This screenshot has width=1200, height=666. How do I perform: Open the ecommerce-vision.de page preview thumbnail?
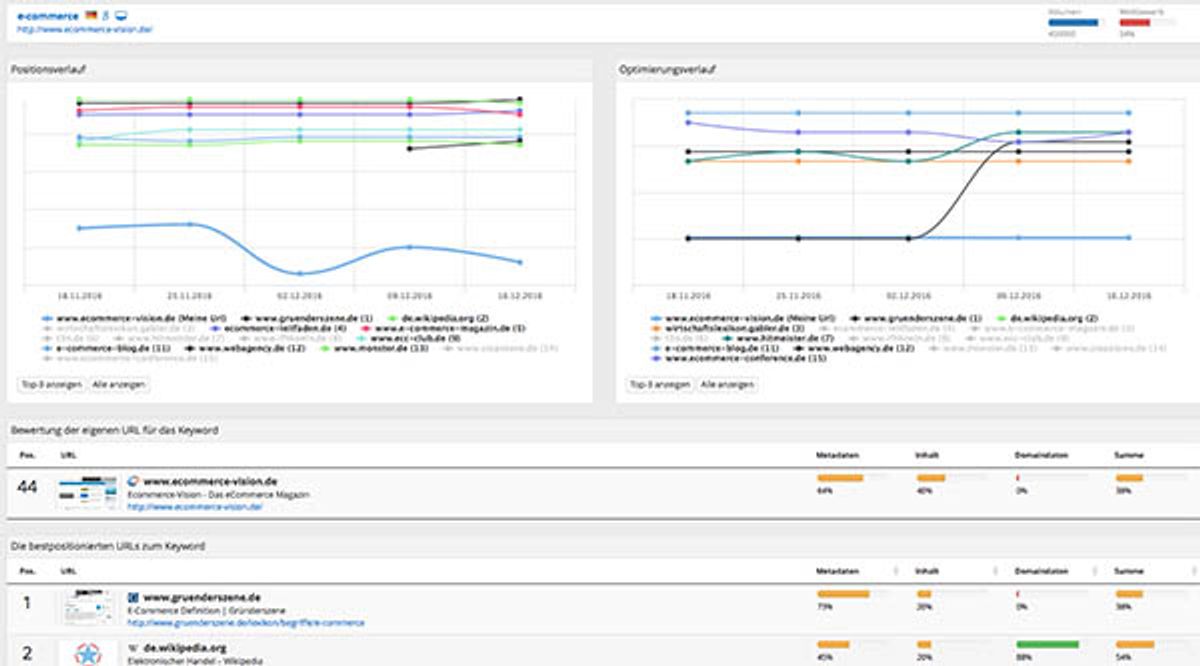click(88, 493)
